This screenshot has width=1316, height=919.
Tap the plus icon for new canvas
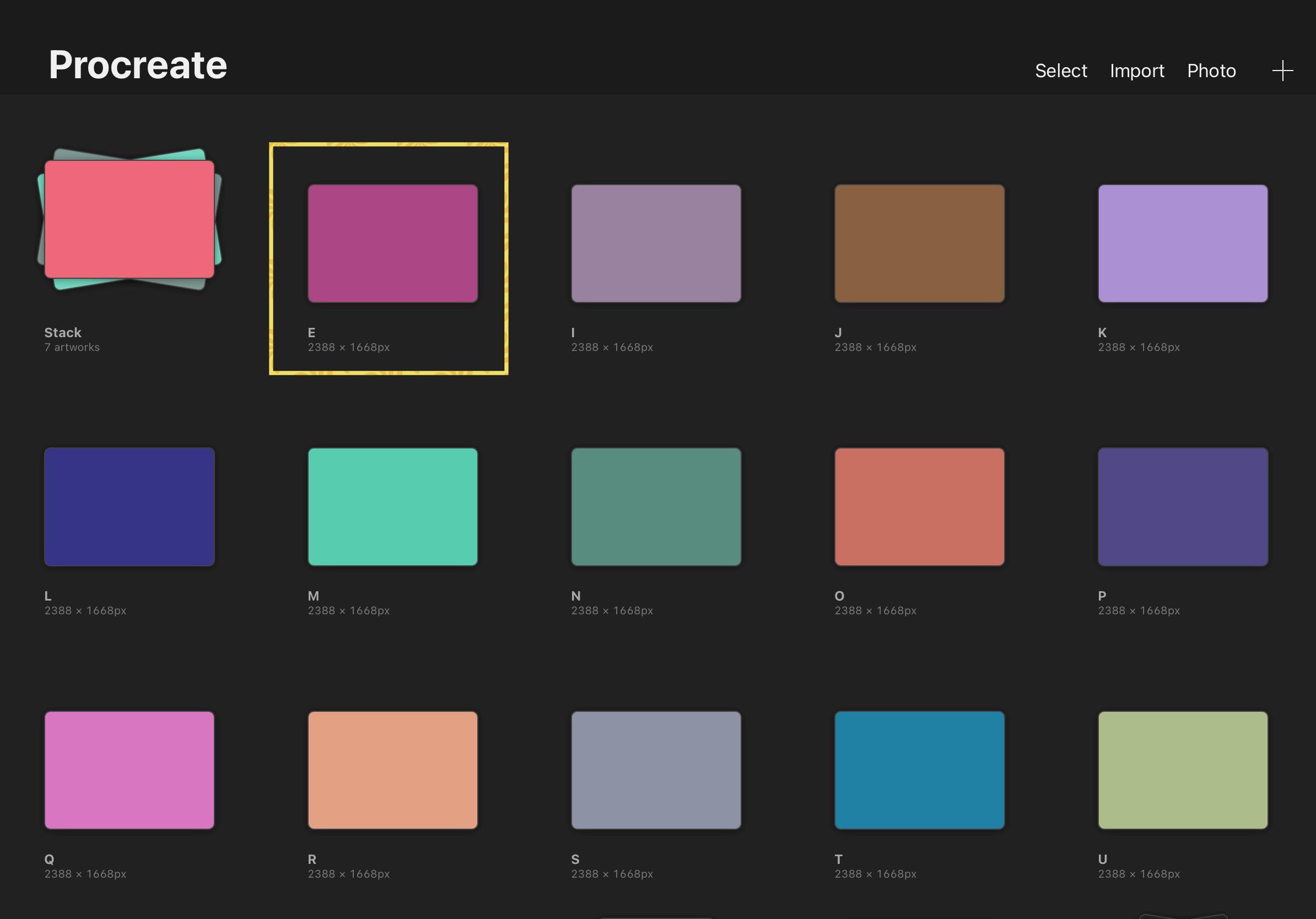point(1282,71)
